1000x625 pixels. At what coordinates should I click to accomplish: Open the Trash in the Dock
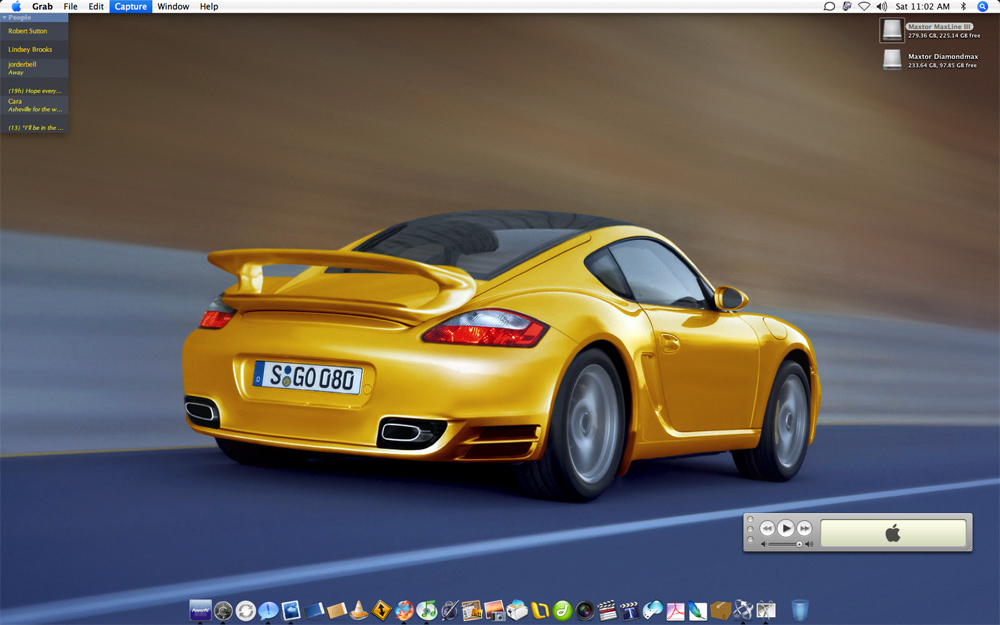[x=800, y=610]
